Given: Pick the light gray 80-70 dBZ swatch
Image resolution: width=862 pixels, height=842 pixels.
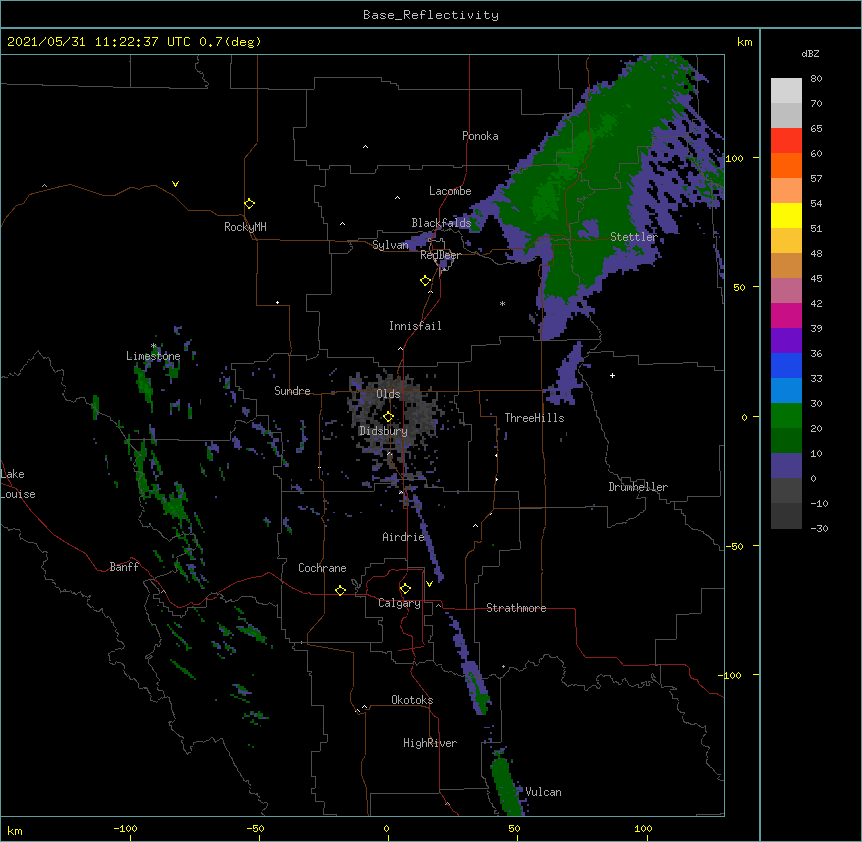Looking at the screenshot, I should pos(786,91).
